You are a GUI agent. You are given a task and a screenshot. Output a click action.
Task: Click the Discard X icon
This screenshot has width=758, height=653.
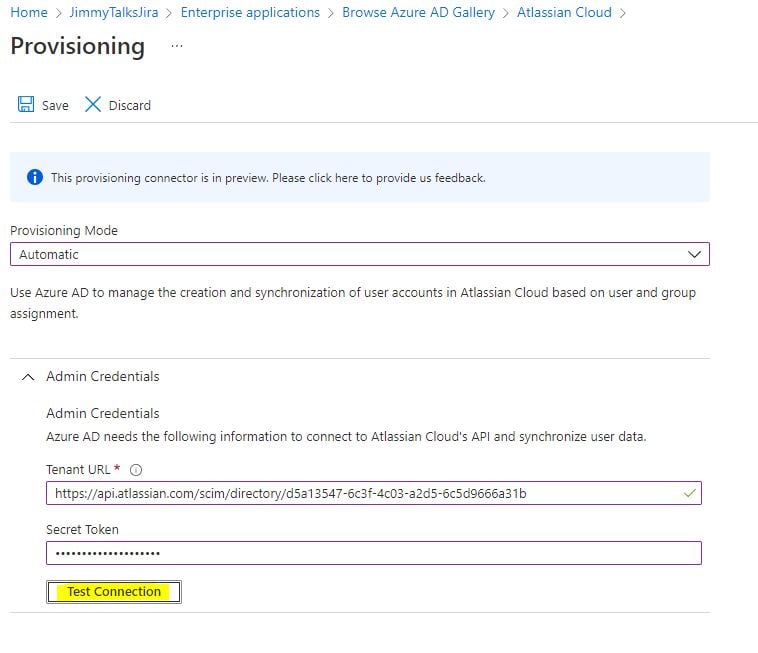coord(92,104)
